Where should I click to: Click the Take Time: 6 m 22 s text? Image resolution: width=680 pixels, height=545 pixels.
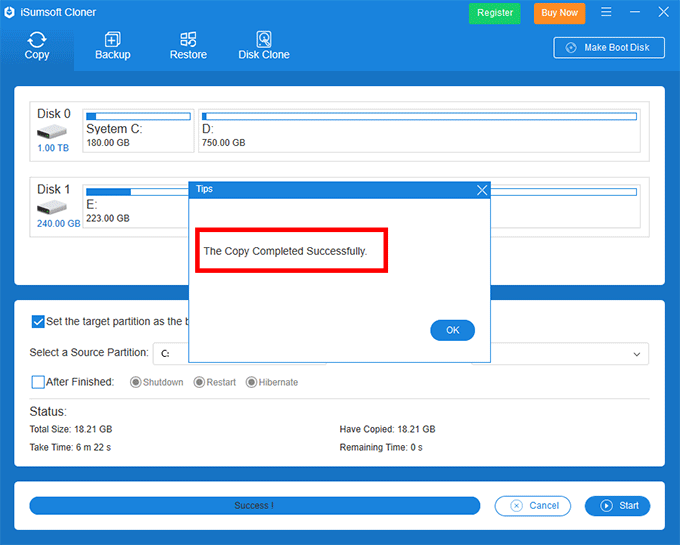coord(70,447)
